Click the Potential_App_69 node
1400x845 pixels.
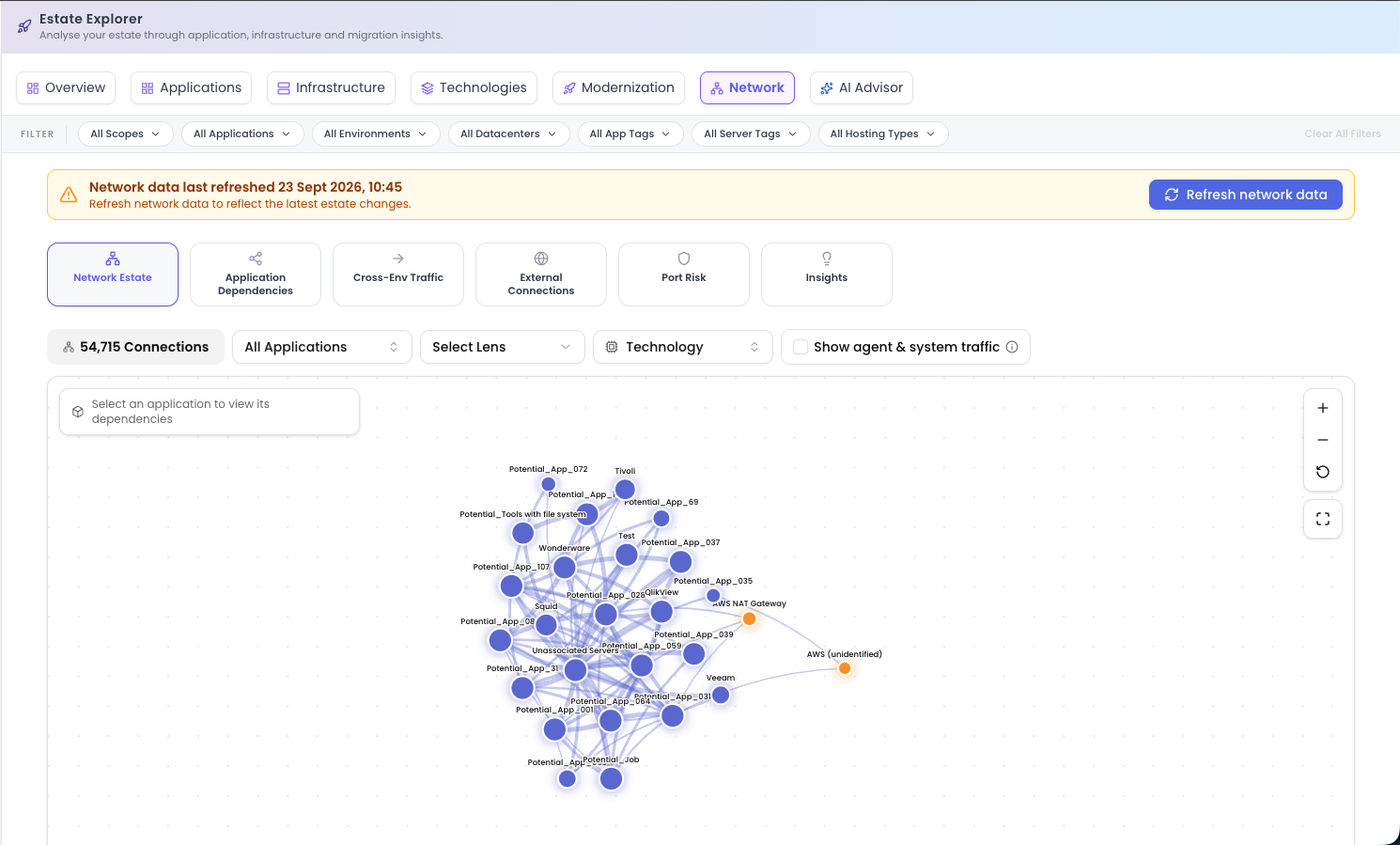tap(661, 518)
